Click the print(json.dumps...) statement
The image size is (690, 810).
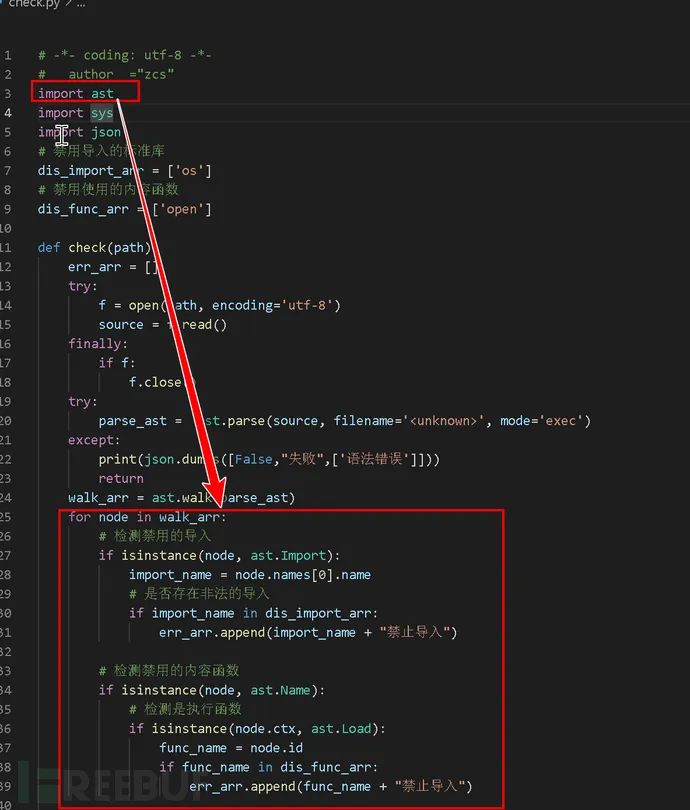click(268, 459)
